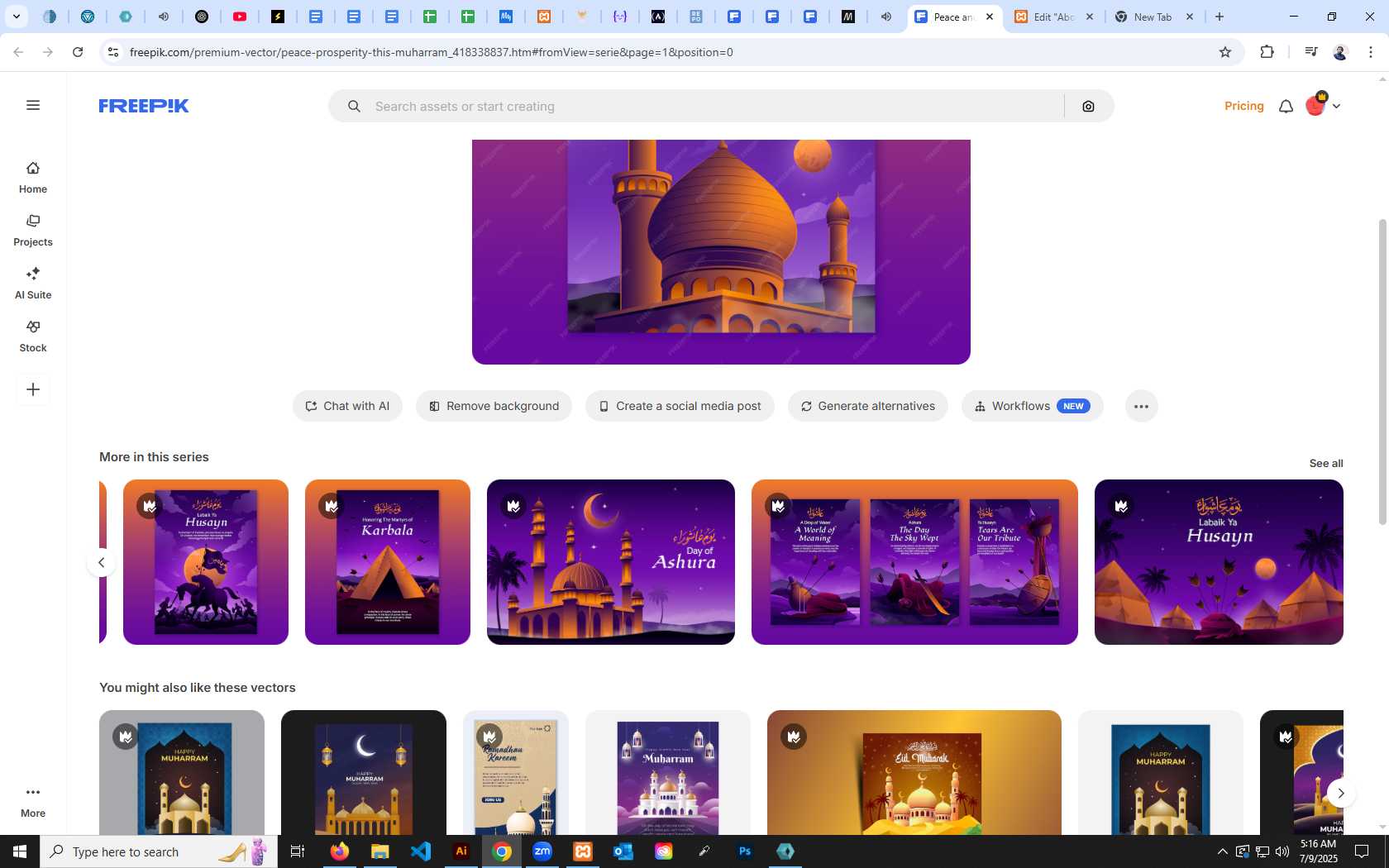The image size is (1389, 868).
Task: Open notifications bell
Action: click(1286, 106)
